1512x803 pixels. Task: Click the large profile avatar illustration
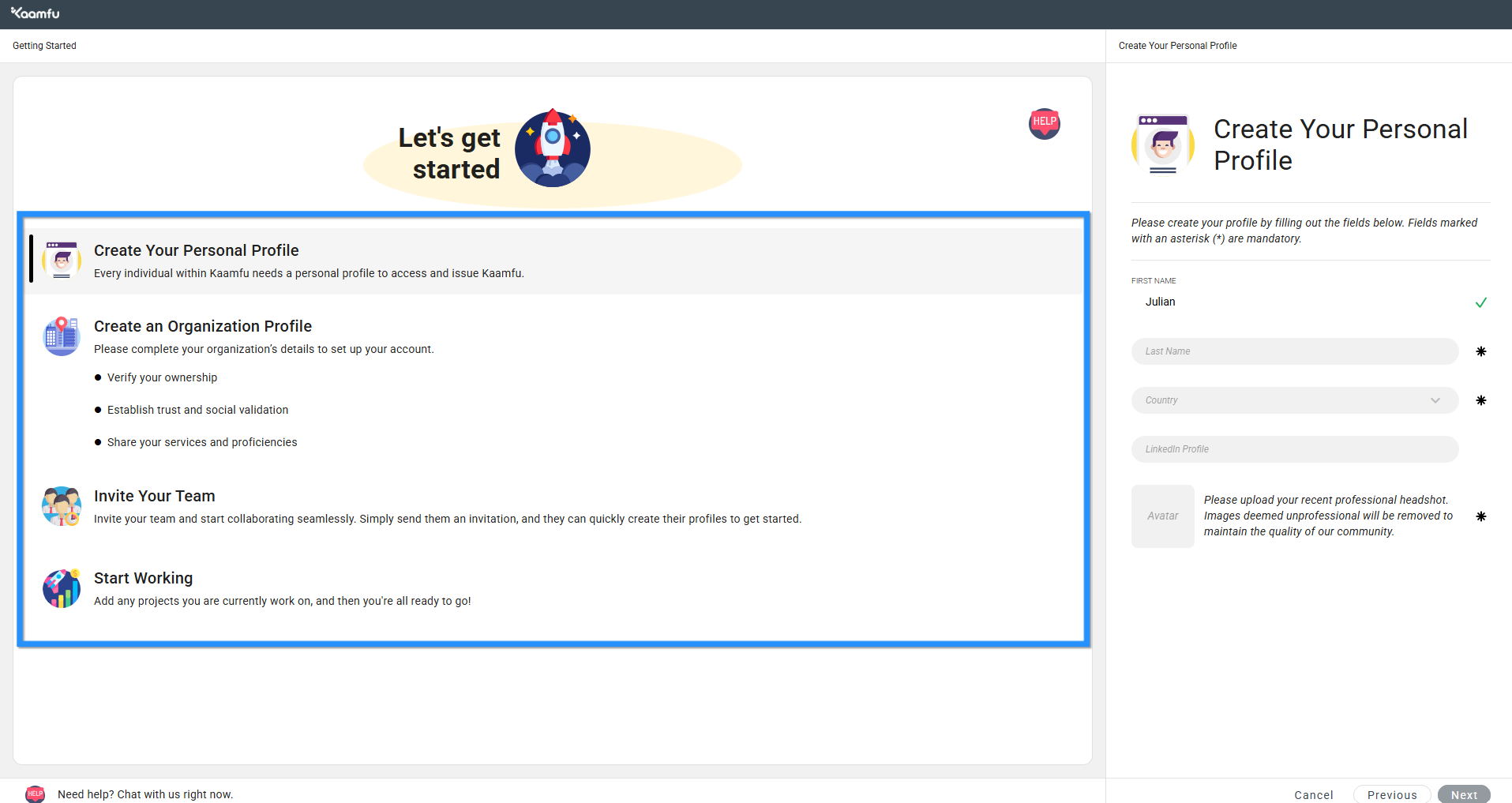pos(1162,144)
